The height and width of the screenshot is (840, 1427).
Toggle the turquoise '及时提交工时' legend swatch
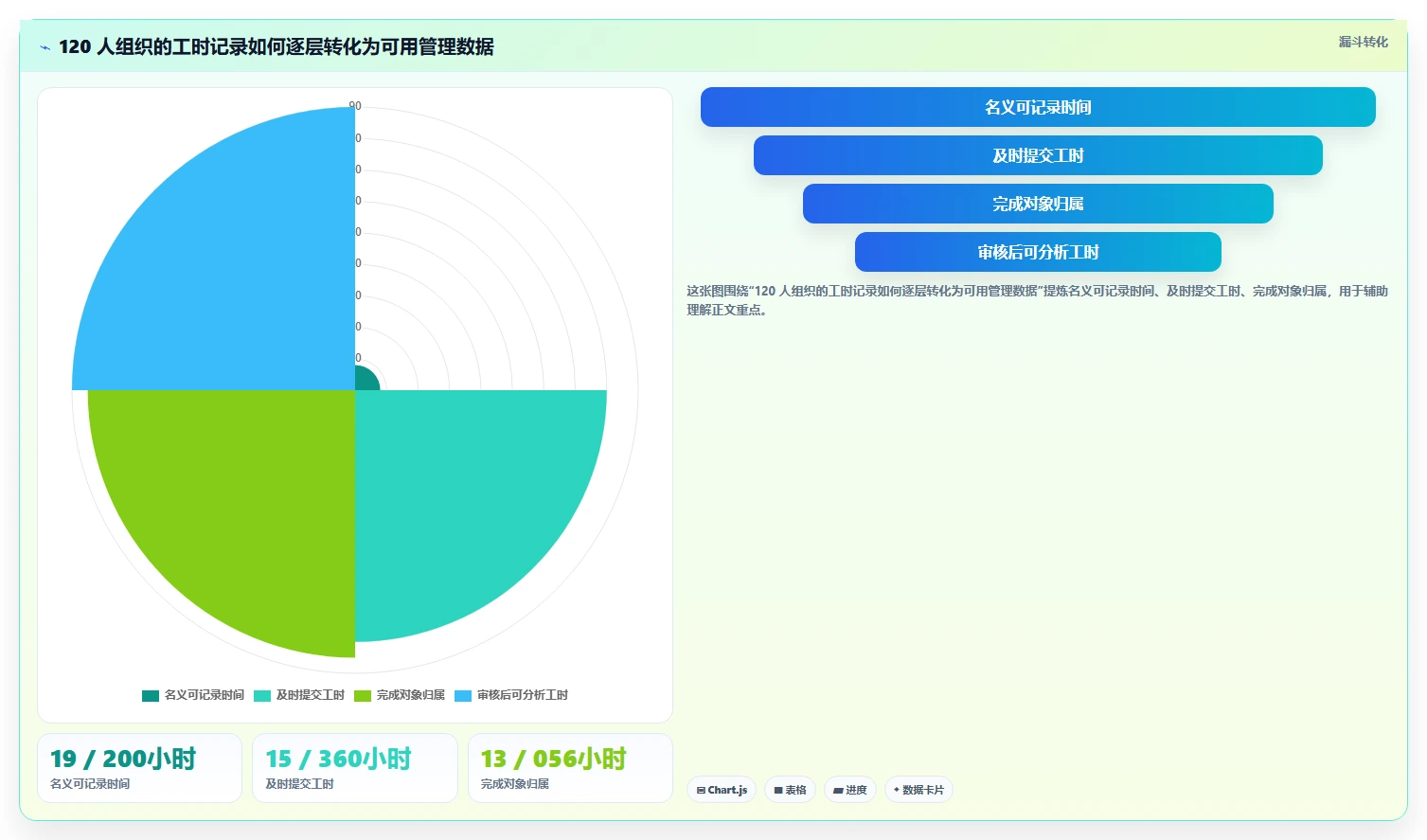coord(262,696)
